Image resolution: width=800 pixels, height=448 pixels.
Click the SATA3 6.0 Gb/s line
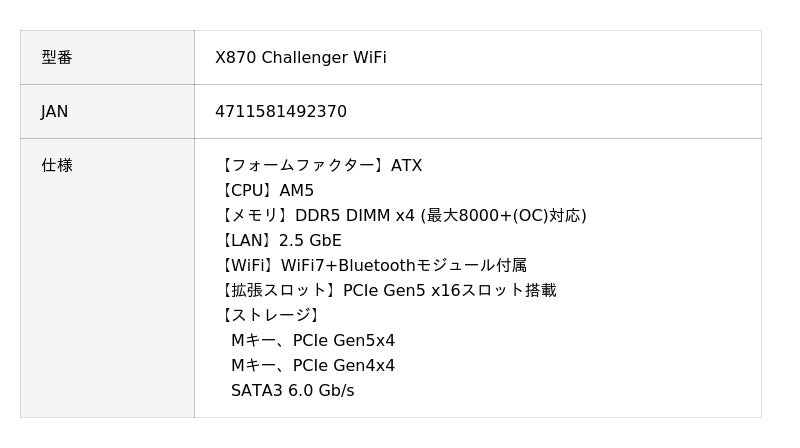(292, 391)
